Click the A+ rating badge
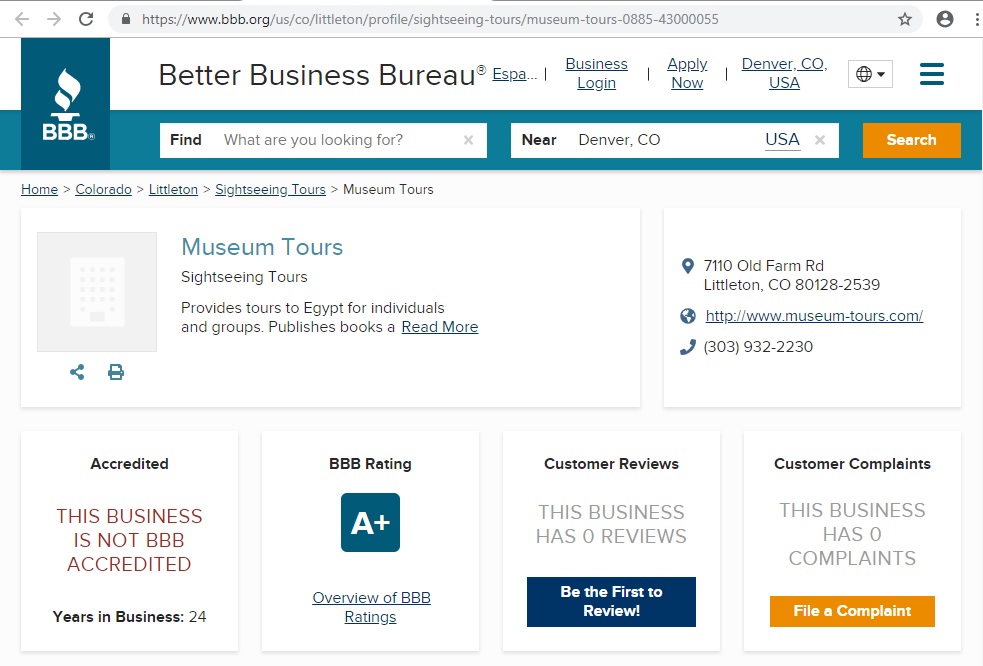Screen dimensions: 983x666 coord(371,522)
